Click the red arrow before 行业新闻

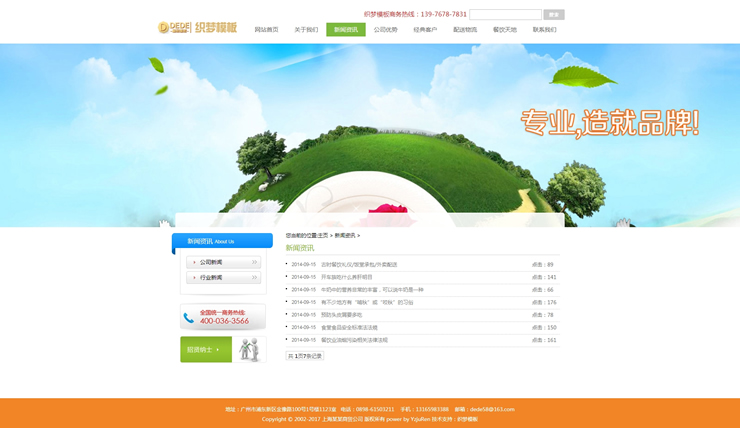pos(194,277)
